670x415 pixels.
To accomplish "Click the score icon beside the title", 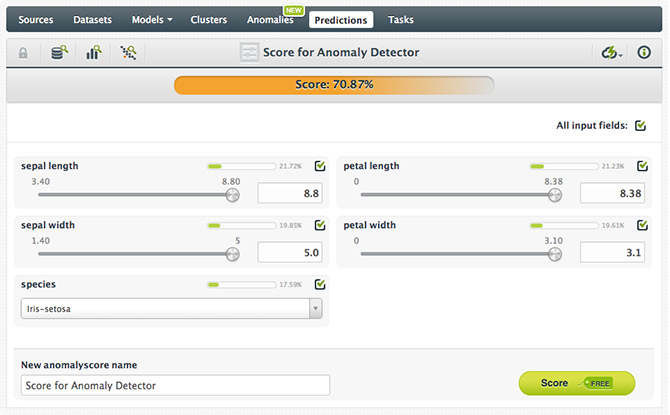I will pyautogui.click(x=251, y=52).
